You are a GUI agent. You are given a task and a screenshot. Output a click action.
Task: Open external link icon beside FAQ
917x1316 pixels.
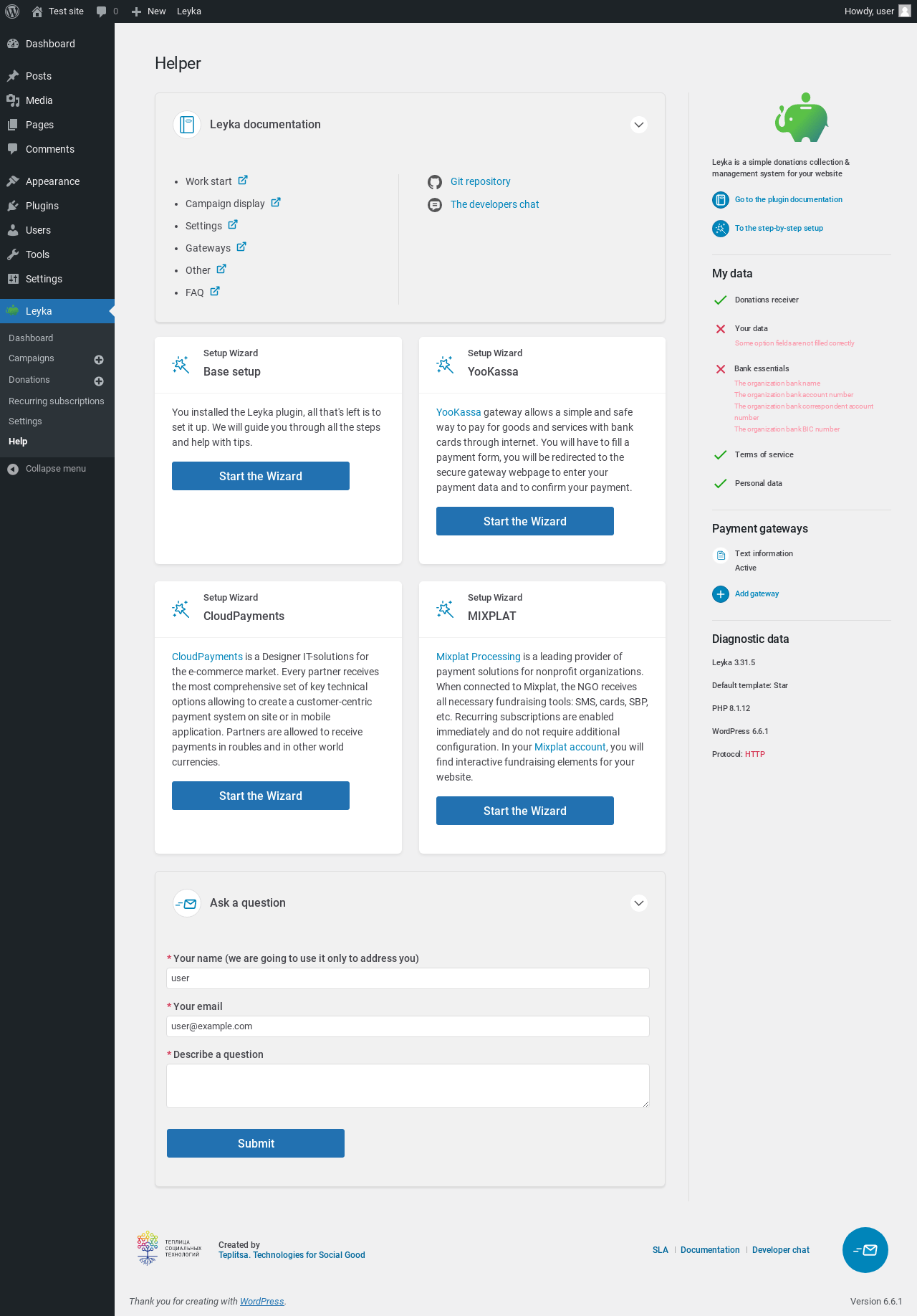click(215, 292)
